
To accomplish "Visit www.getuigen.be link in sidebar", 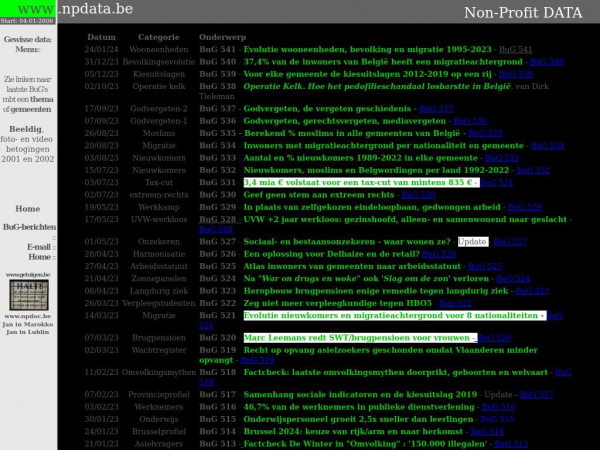I will [x=28, y=274].
